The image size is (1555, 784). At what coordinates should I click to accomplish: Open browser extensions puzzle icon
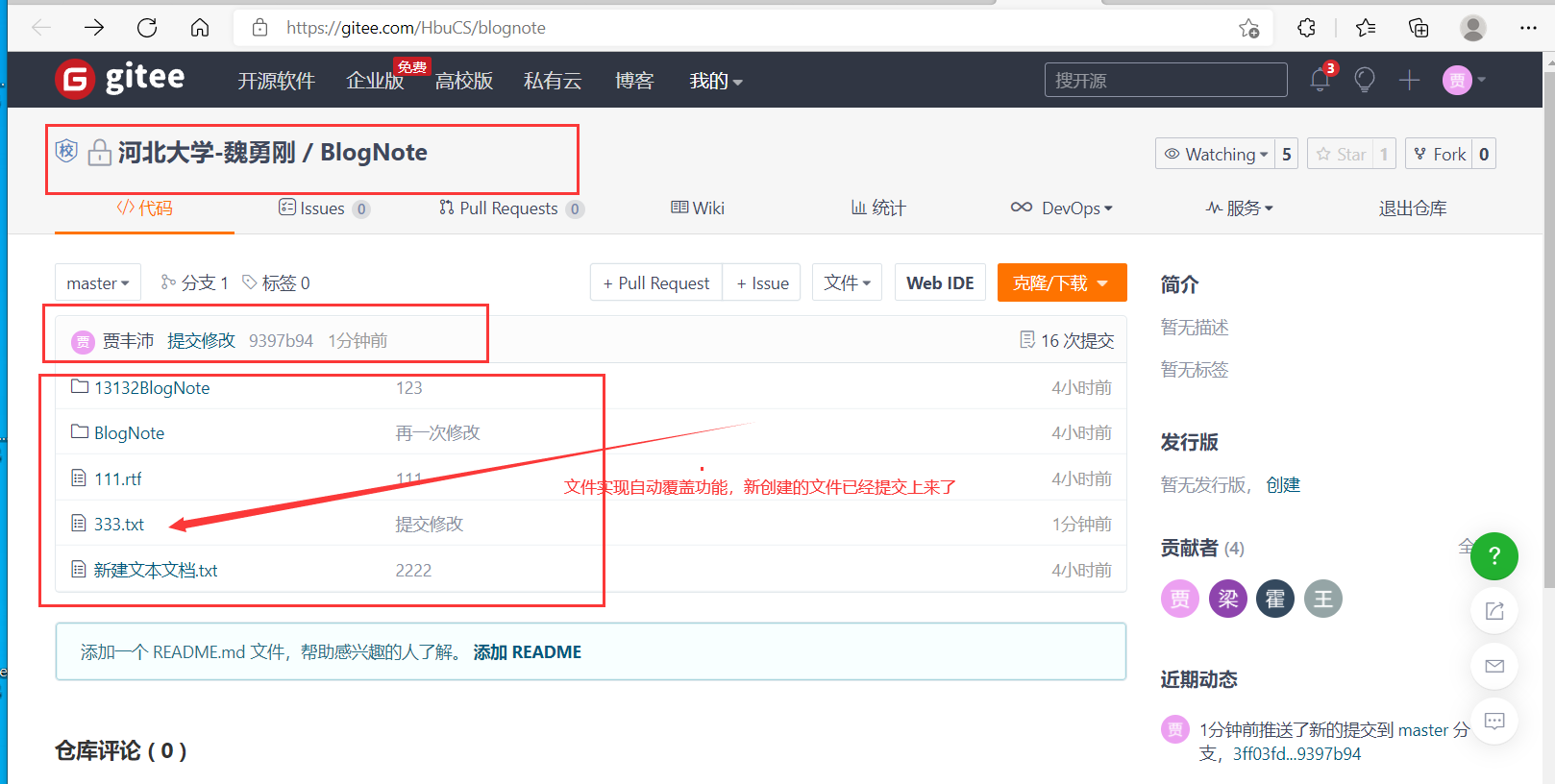[1306, 28]
